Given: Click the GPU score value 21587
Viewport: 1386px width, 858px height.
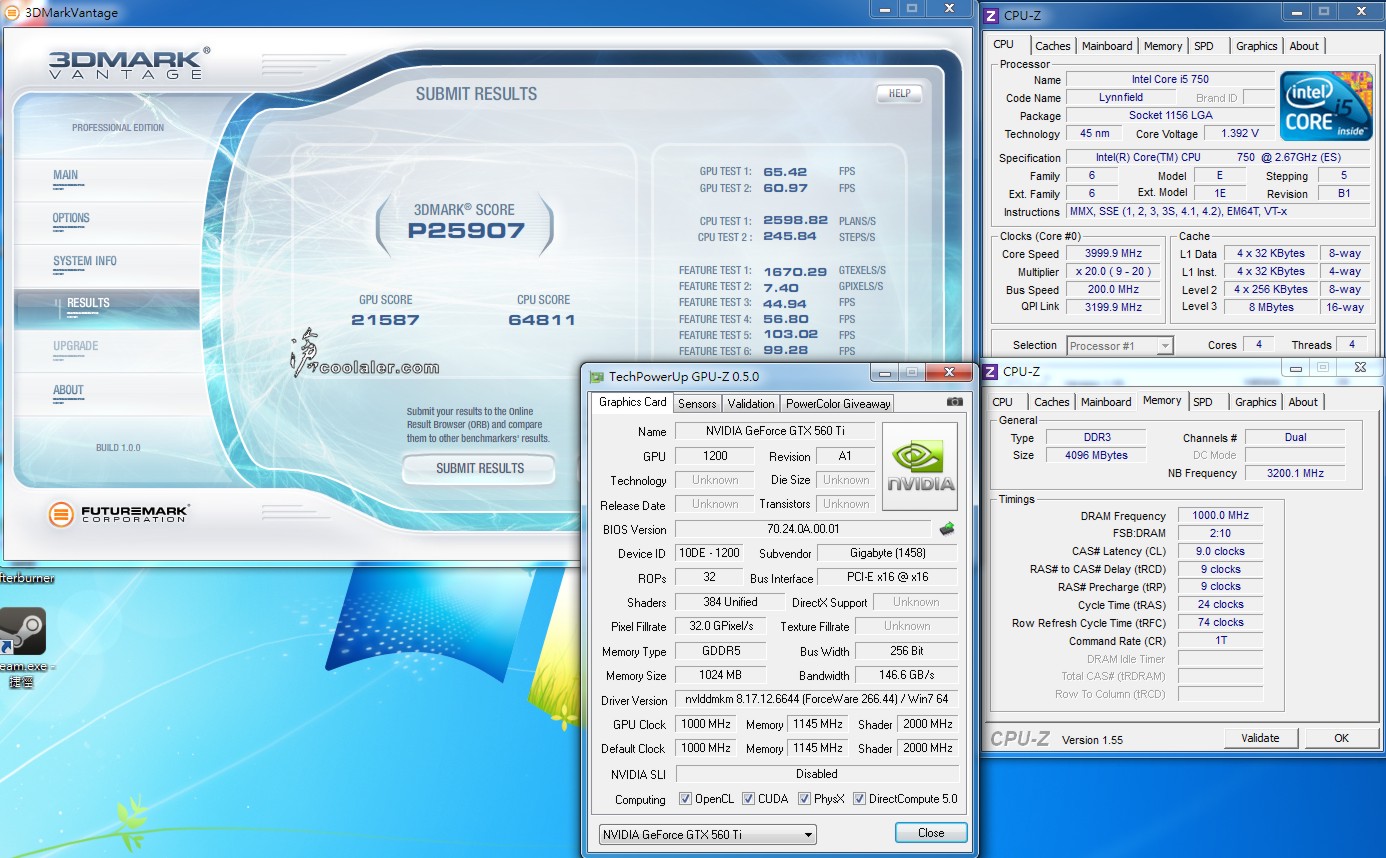Looking at the screenshot, I should click(385, 320).
